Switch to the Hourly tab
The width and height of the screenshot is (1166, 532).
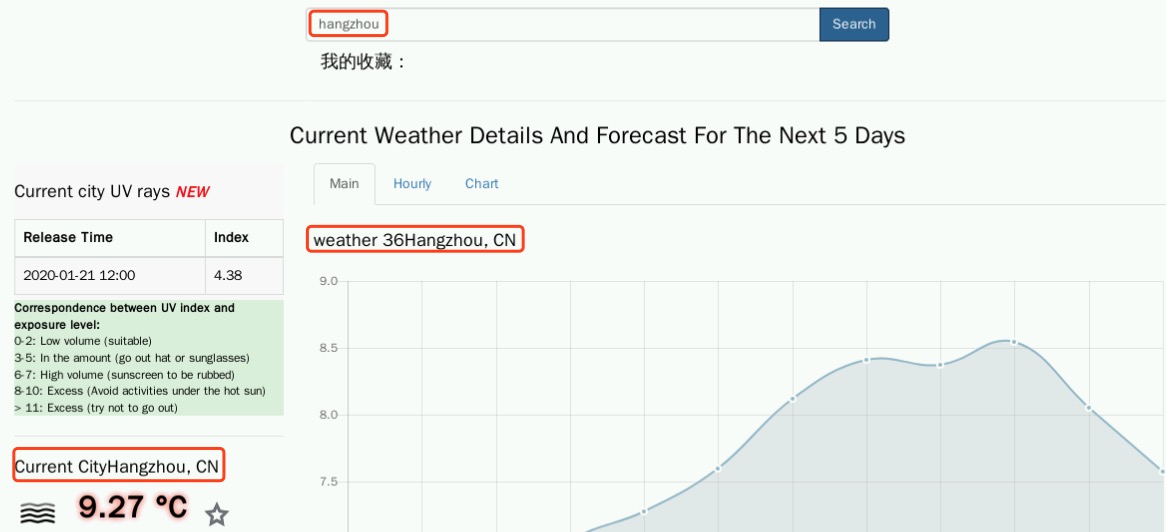(x=412, y=184)
